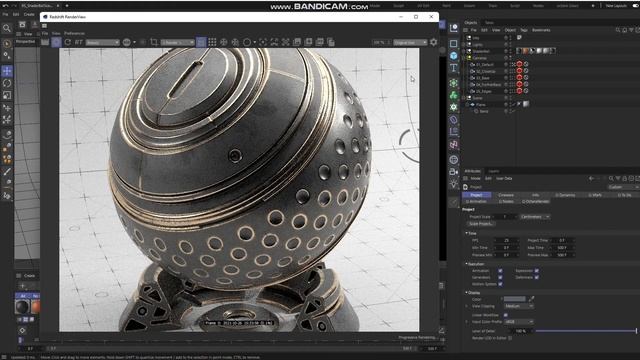
Task: Click the highlighted square button in RenderView toolbar
Action: tap(201, 42)
